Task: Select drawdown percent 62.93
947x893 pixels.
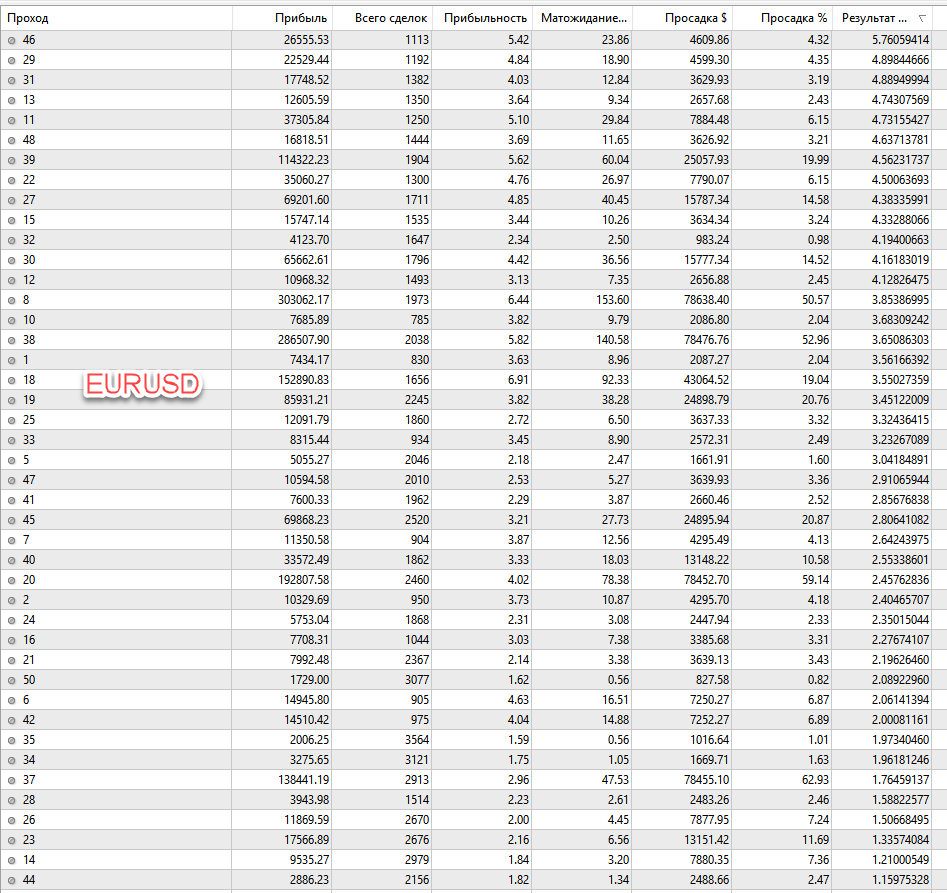Action: coord(815,780)
